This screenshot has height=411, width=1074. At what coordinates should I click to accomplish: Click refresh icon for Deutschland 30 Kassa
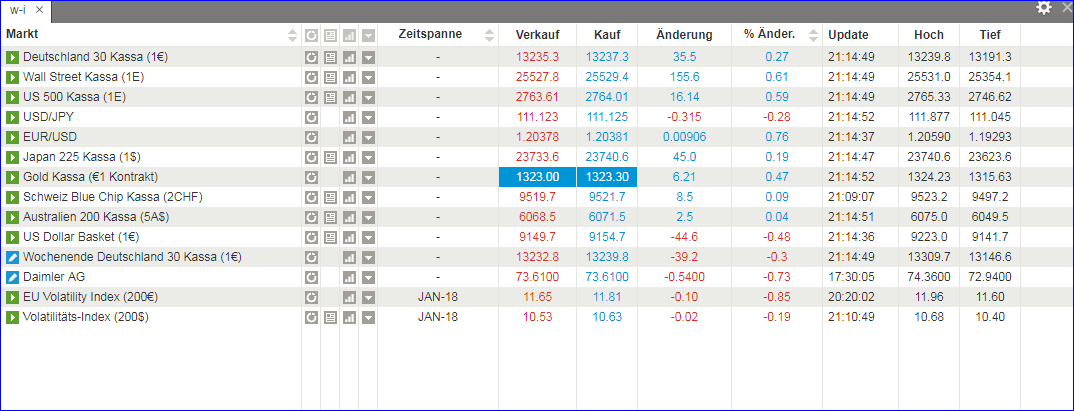point(311,57)
